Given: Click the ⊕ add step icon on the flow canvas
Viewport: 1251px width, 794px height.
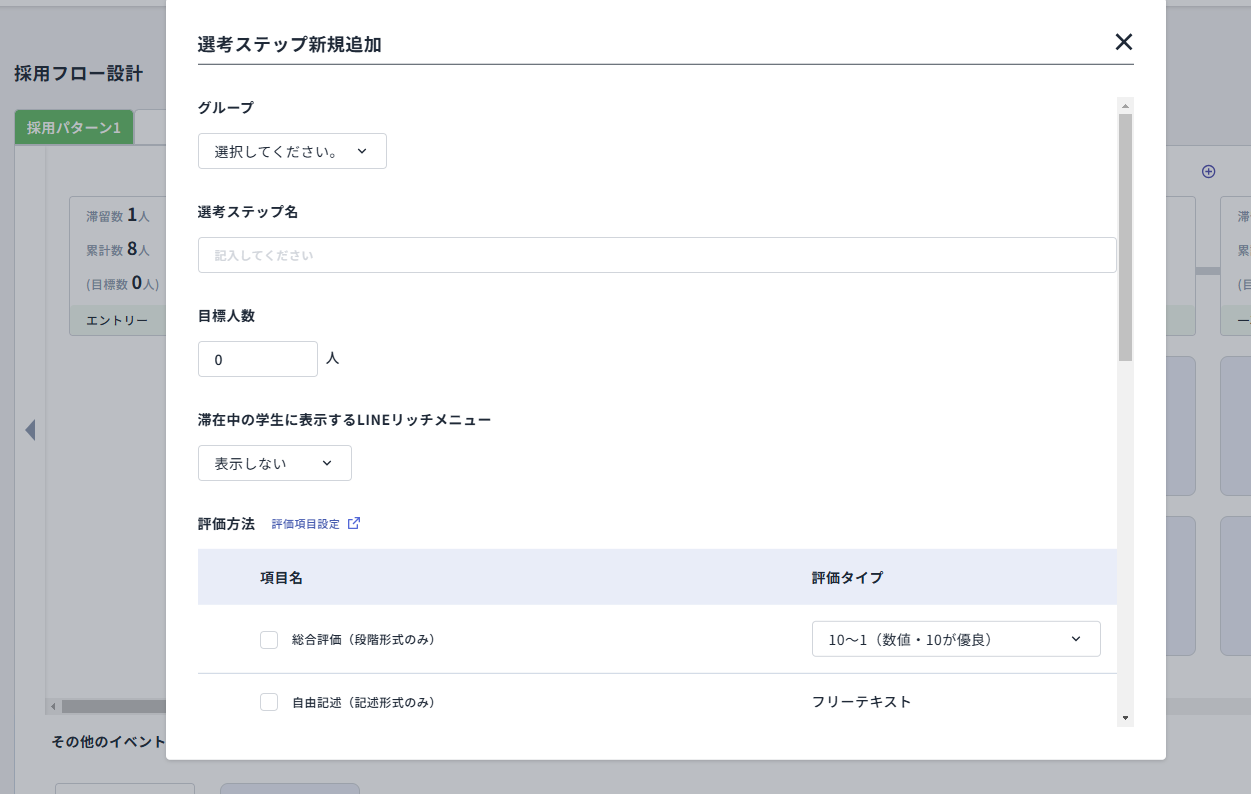Looking at the screenshot, I should pyautogui.click(x=1208, y=171).
